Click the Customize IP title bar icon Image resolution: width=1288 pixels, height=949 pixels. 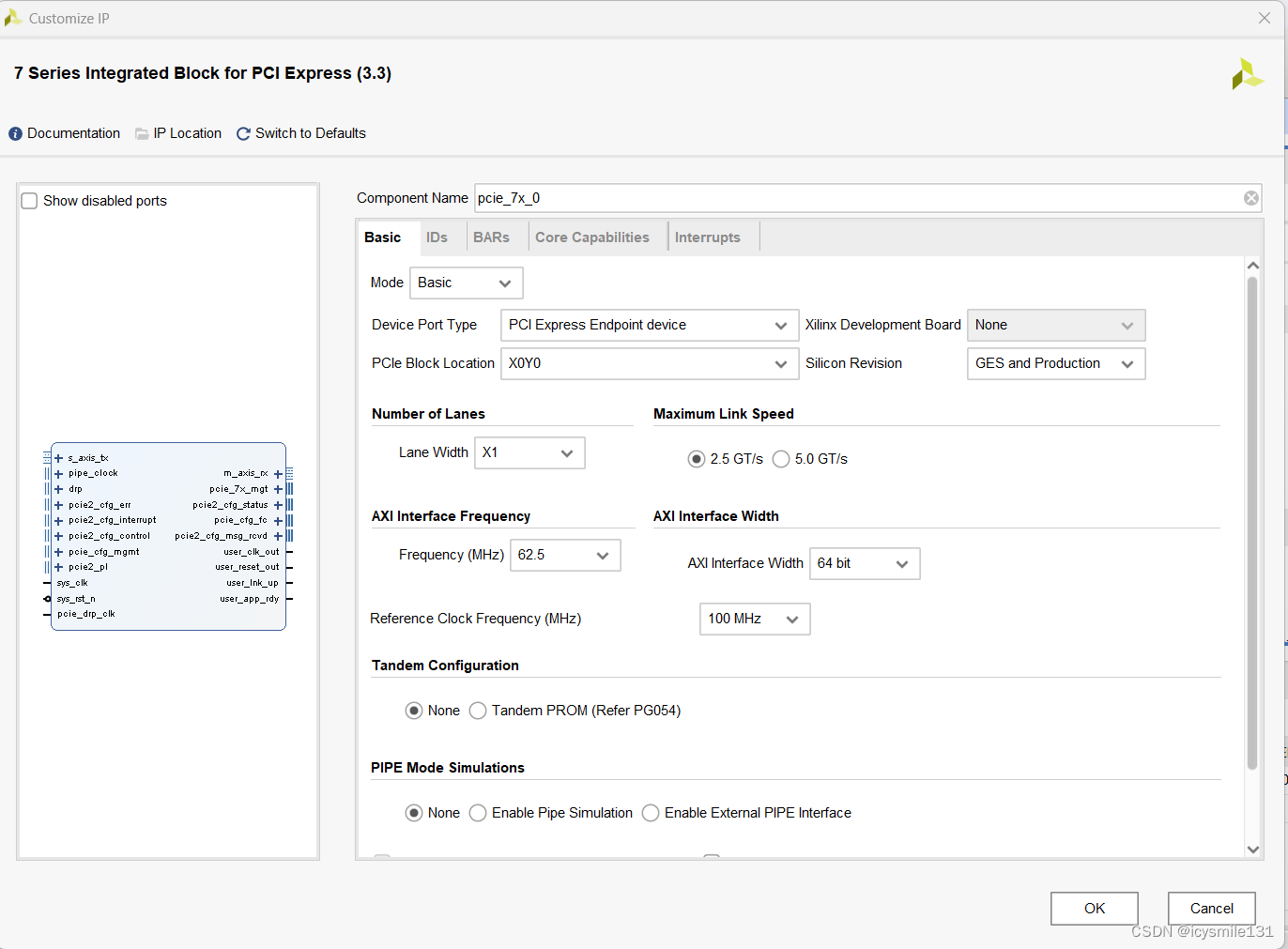click(13, 18)
